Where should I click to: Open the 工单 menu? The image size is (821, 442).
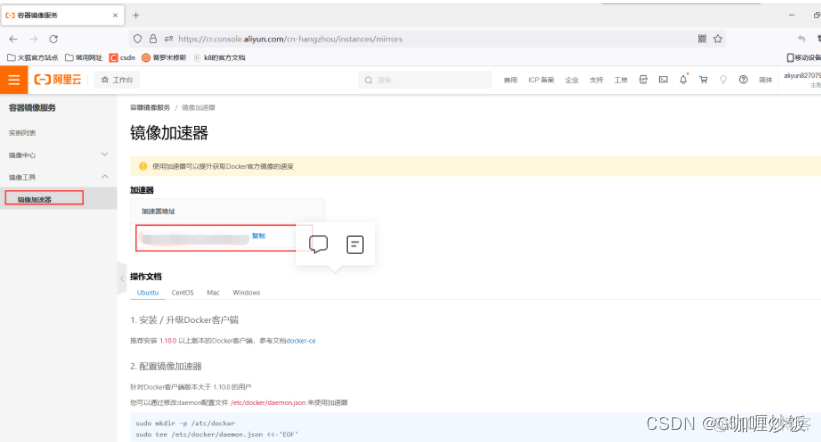click(620, 80)
